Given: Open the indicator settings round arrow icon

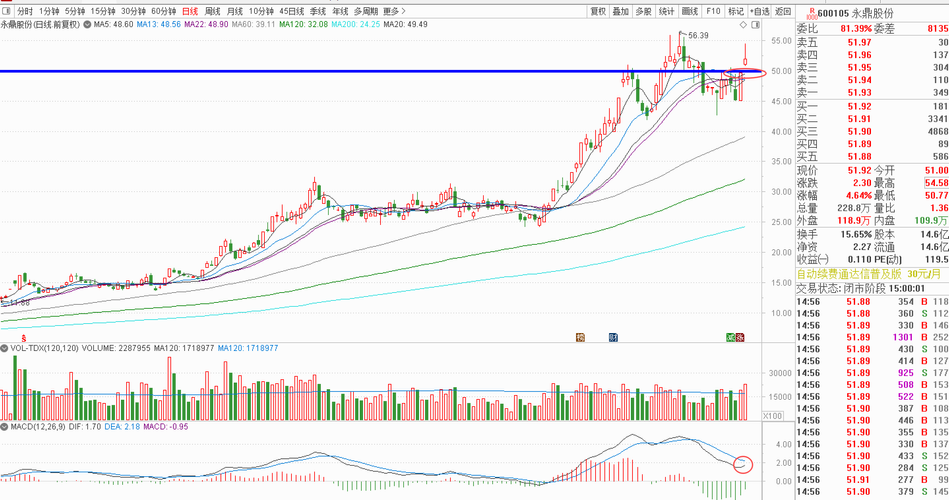Looking at the screenshot, I should pos(87,25).
